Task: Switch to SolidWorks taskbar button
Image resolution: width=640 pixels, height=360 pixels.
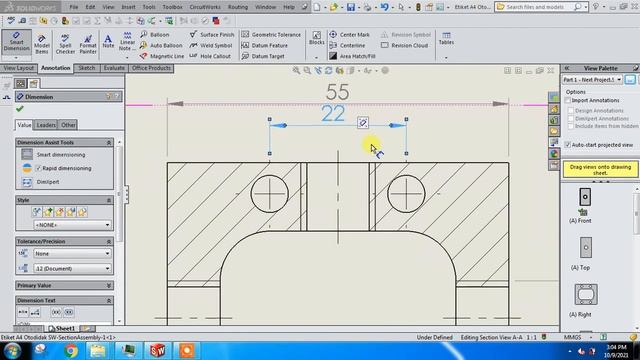Action: [158, 351]
